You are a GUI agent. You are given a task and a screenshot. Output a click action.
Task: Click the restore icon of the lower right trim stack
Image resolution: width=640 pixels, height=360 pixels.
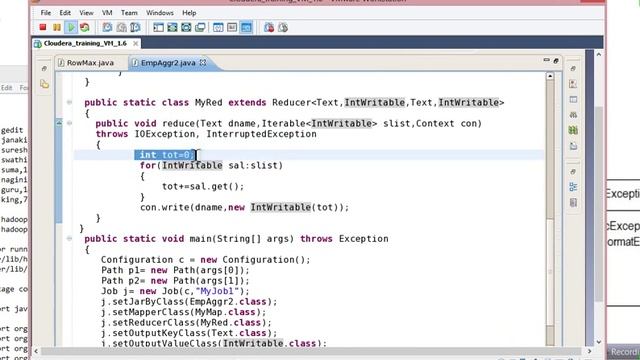click(x=573, y=172)
